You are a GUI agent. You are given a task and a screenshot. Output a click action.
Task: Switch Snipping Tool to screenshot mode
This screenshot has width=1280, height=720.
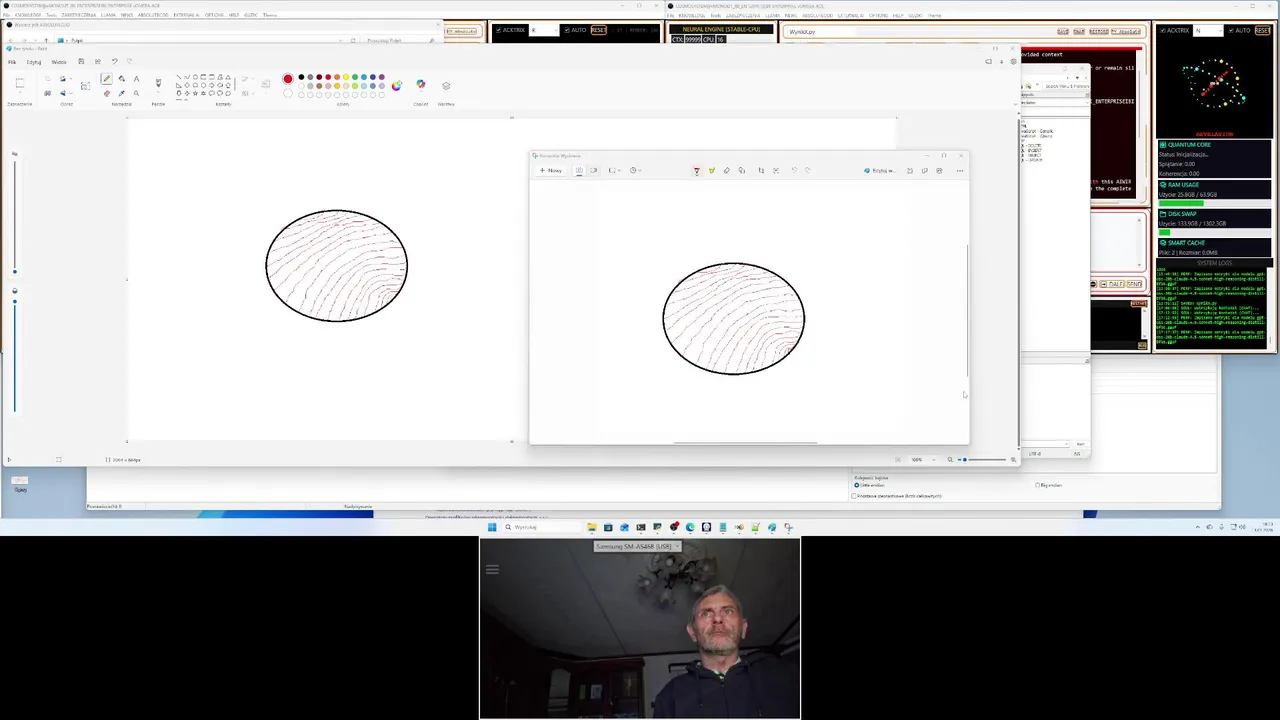(579, 171)
